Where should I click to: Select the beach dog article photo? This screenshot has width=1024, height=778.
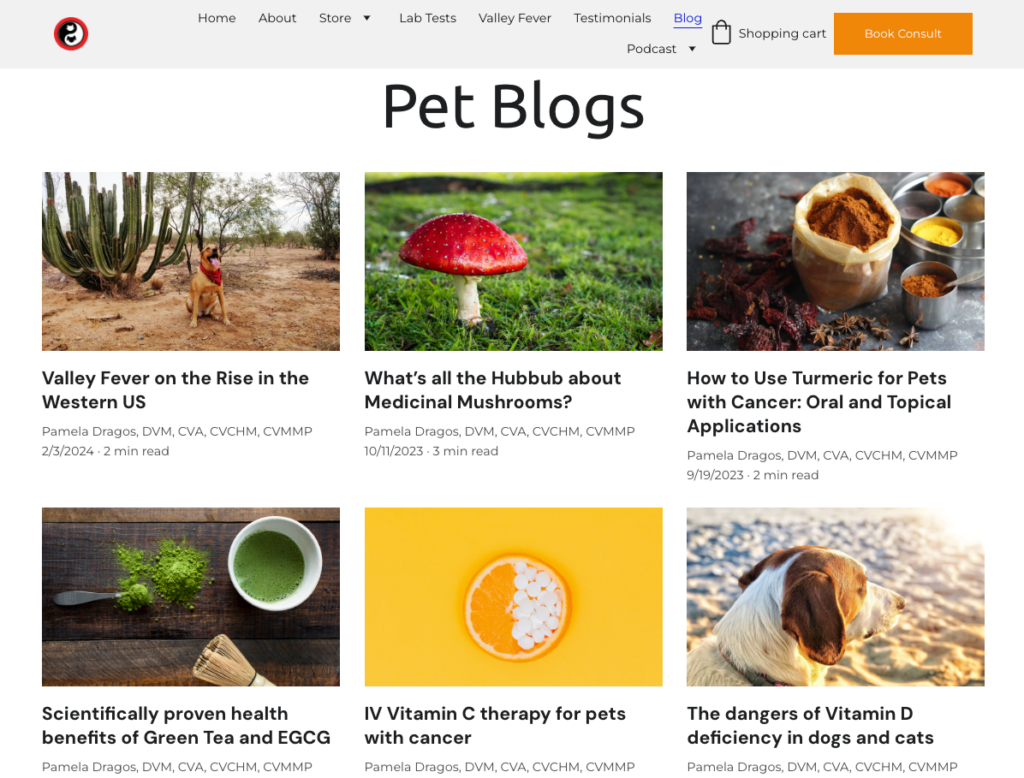pyautogui.click(x=835, y=596)
